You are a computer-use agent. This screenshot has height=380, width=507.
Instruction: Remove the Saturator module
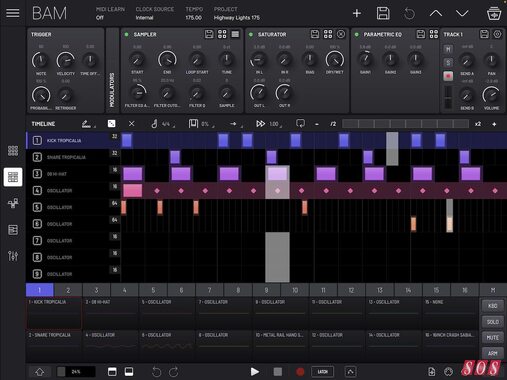point(341,34)
